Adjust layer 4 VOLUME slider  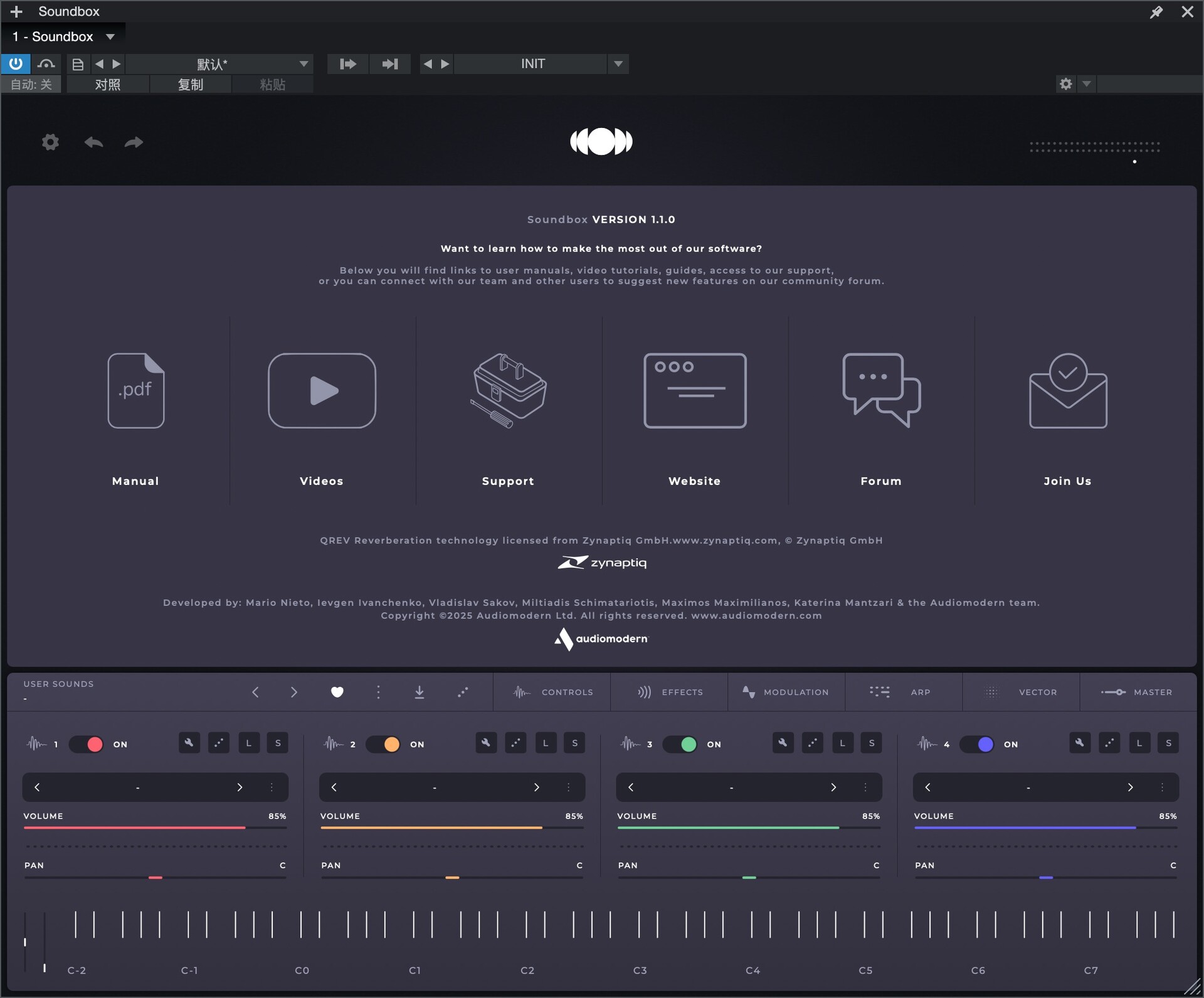1045,828
